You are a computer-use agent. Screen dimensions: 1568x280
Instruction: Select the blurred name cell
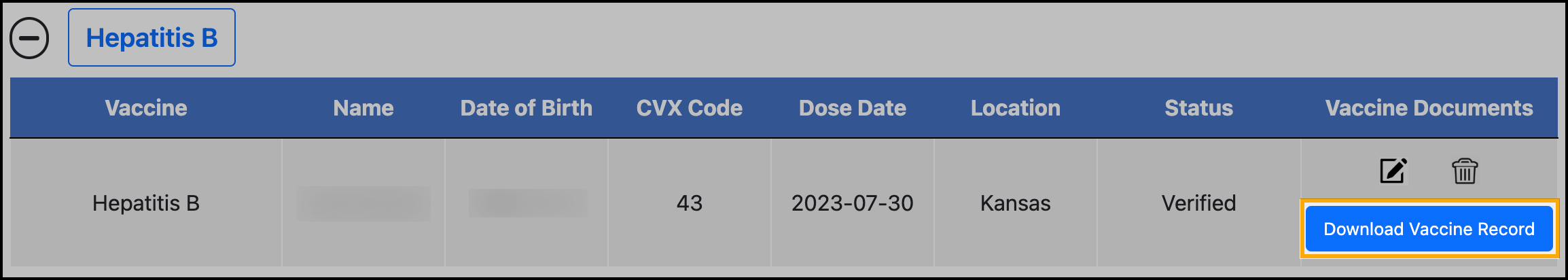click(x=363, y=203)
